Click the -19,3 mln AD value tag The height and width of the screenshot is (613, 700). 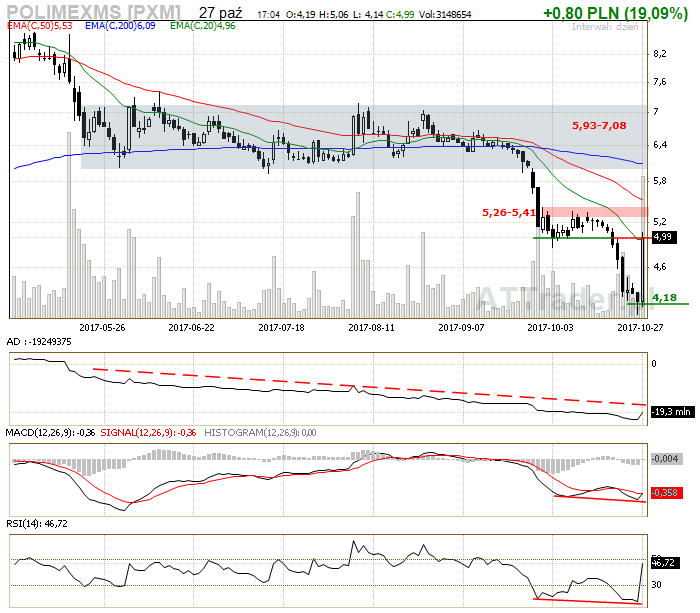coord(673,412)
